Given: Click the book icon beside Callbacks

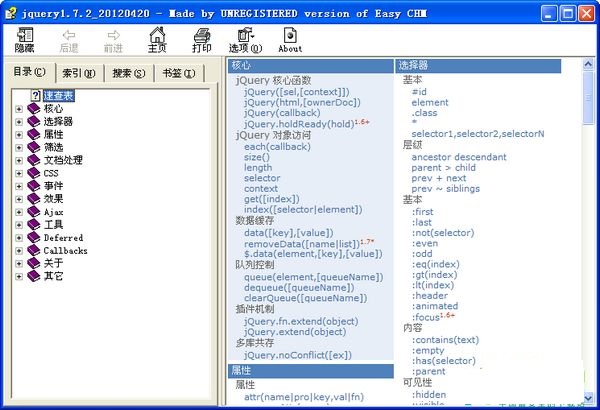Looking at the screenshot, I should 34,250.
